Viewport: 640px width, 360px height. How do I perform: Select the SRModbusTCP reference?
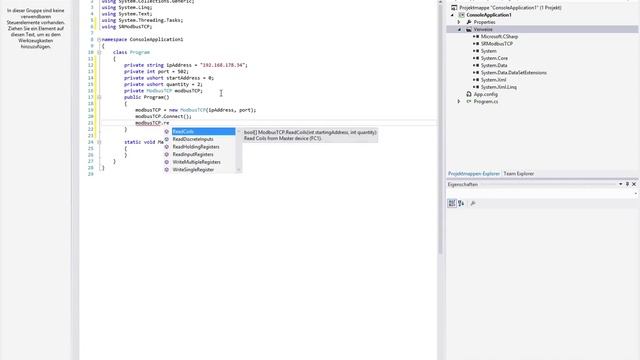tap(497, 44)
